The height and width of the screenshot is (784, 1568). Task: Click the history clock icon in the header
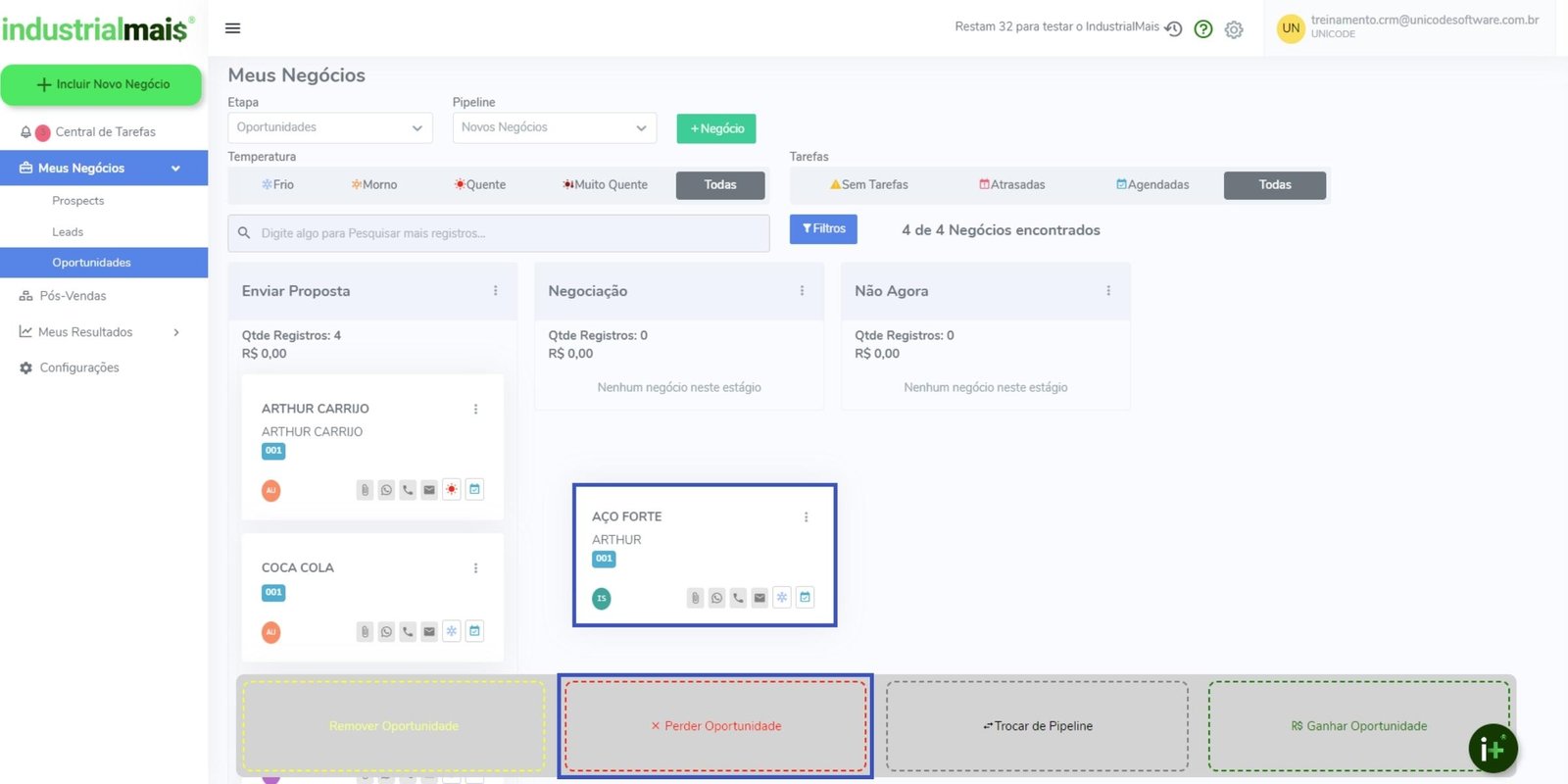pos(1173,29)
